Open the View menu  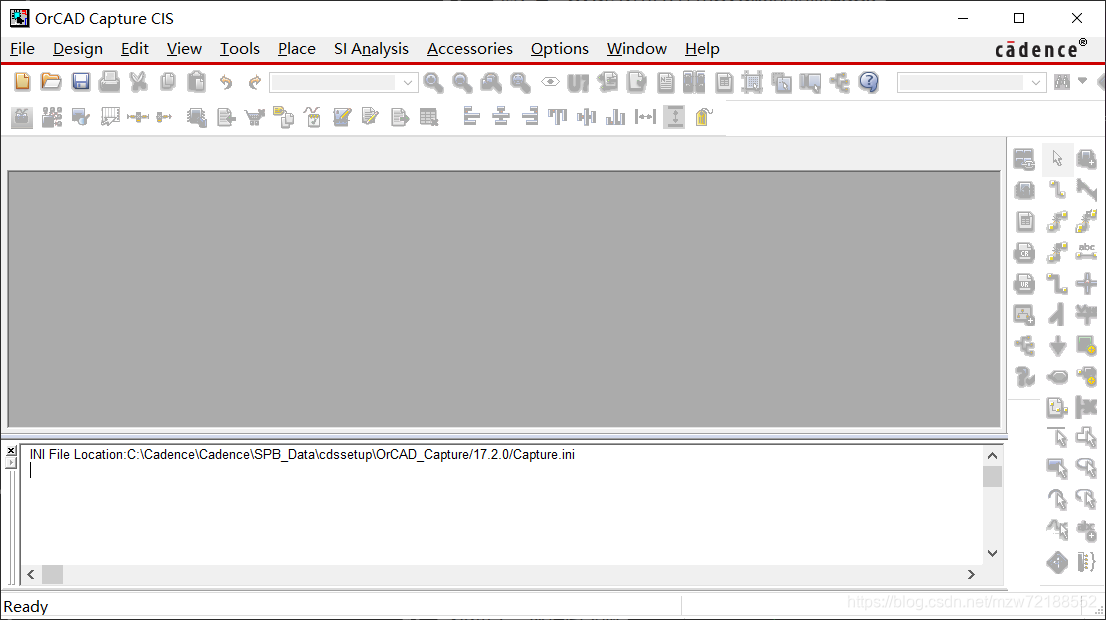(184, 49)
